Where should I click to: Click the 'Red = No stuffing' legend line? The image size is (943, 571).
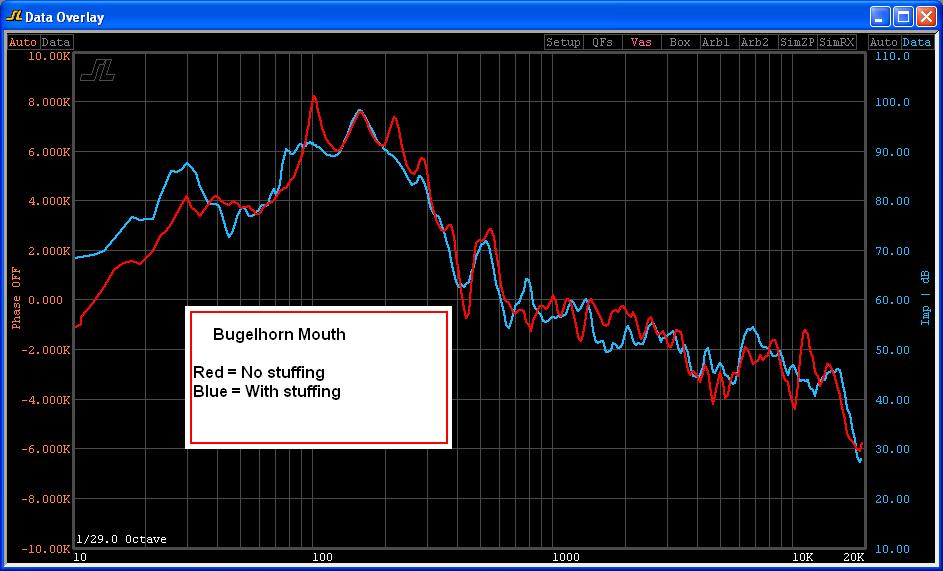point(259,372)
